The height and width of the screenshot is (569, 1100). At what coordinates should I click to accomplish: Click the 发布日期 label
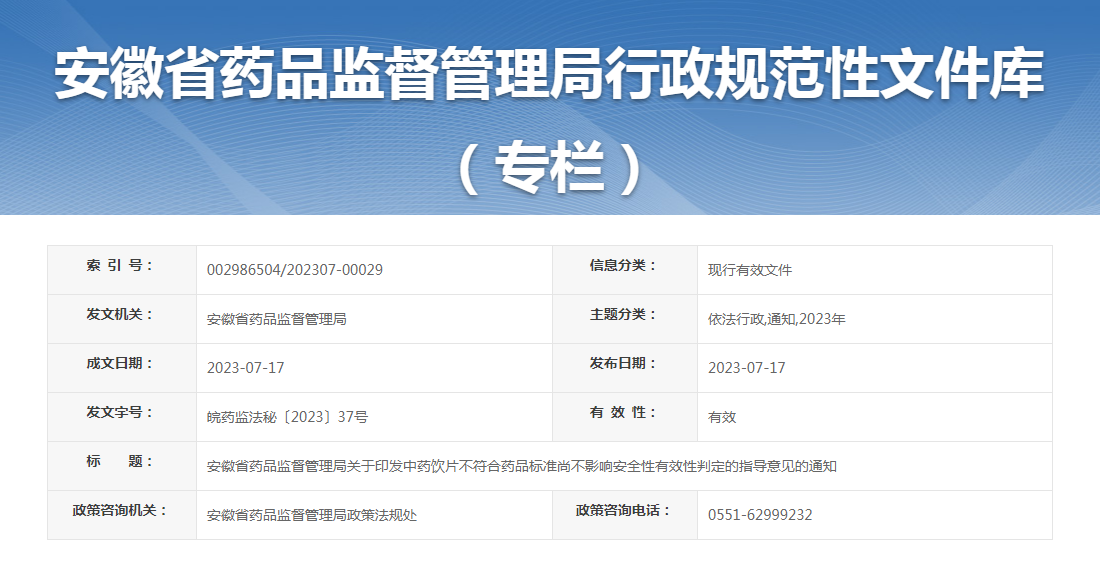click(623, 363)
